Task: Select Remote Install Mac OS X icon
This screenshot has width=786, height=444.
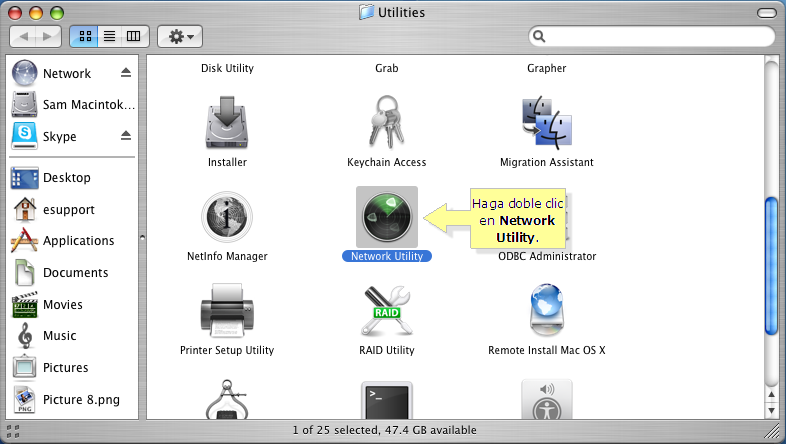Action: point(547,310)
